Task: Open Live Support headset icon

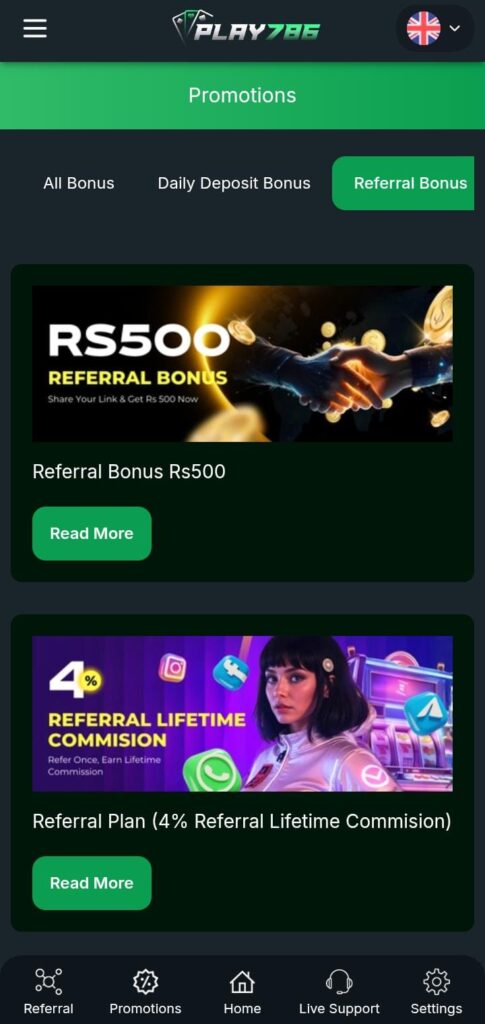Action: pyautogui.click(x=339, y=981)
